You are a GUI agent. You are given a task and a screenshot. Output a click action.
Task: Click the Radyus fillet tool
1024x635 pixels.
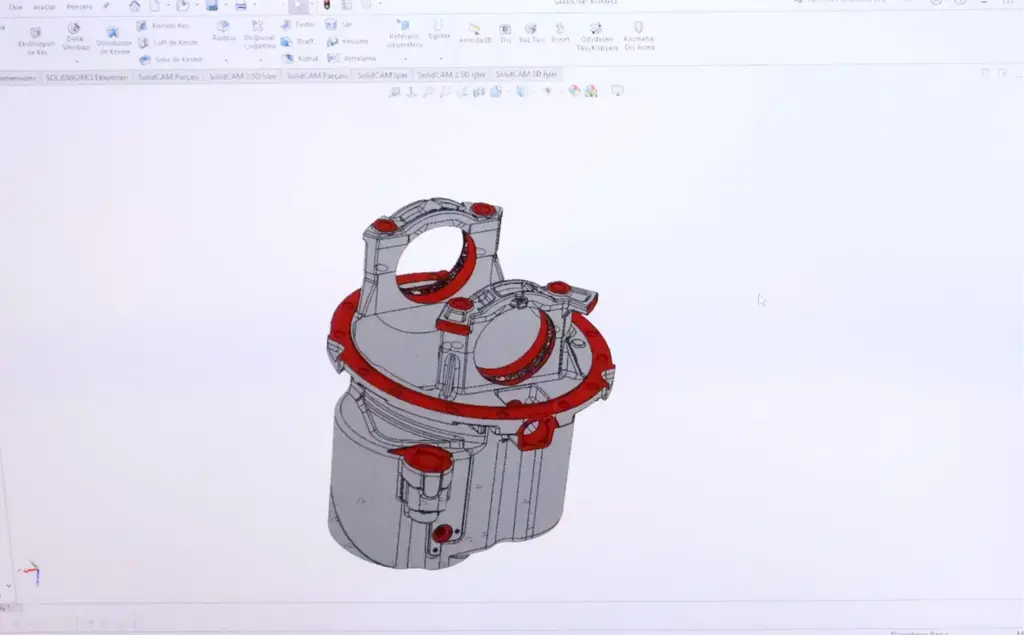pos(223,31)
